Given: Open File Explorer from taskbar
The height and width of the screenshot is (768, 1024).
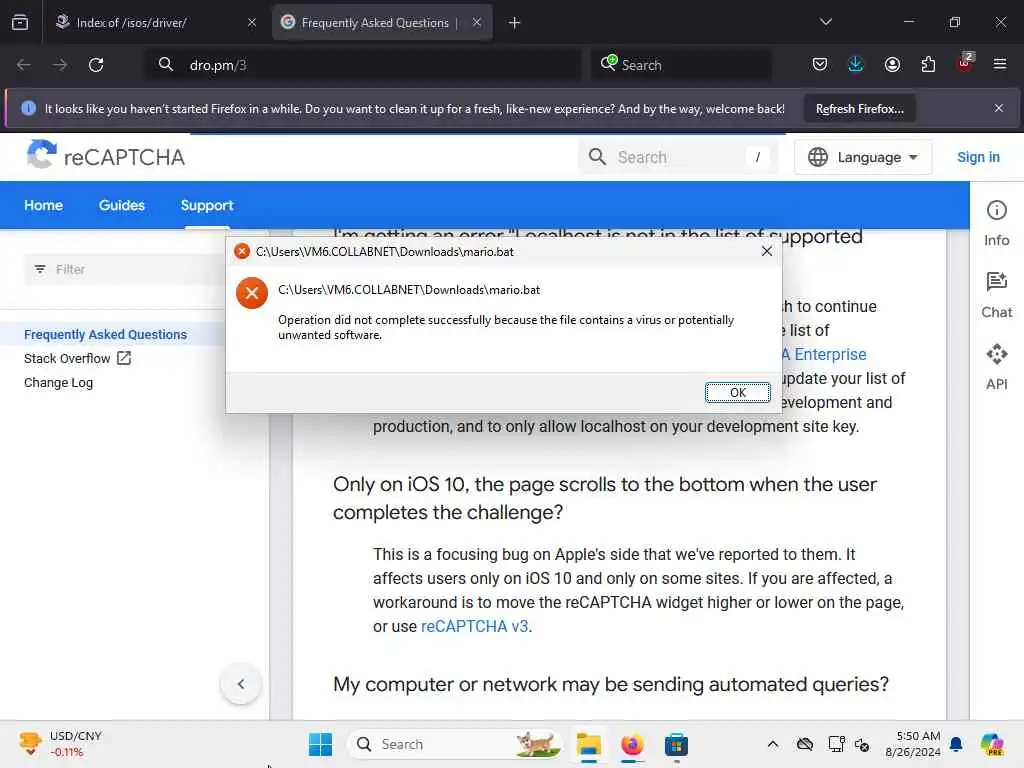Looking at the screenshot, I should click(588, 744).
